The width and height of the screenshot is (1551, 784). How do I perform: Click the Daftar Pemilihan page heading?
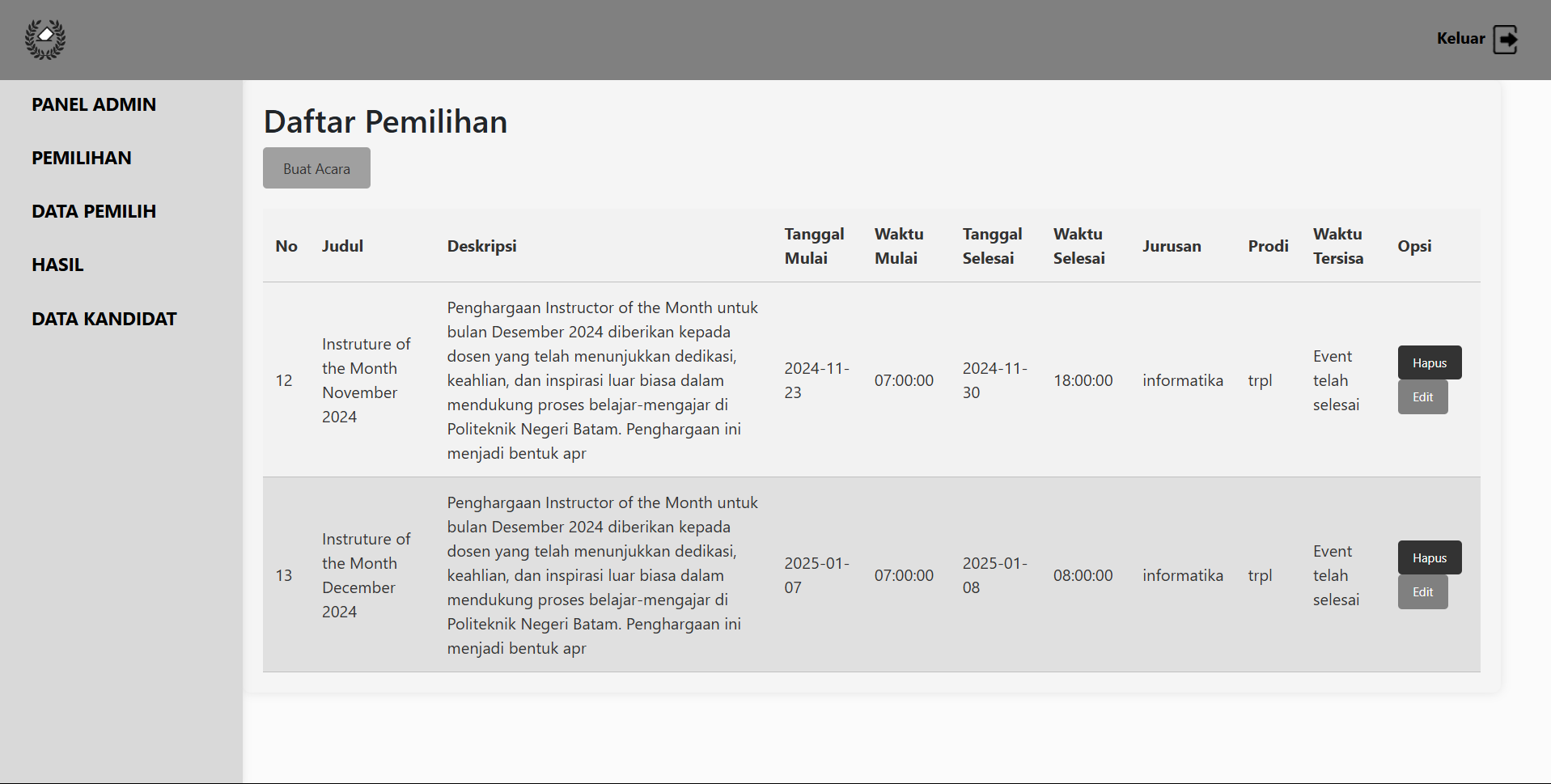point(385,121)
